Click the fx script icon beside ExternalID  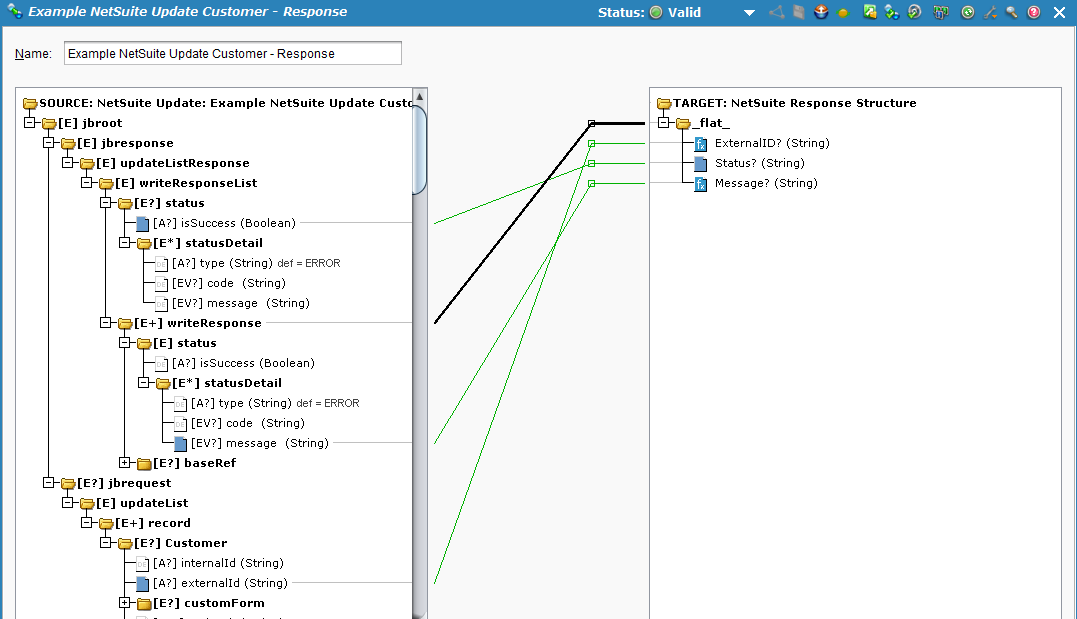click(701, 144)
